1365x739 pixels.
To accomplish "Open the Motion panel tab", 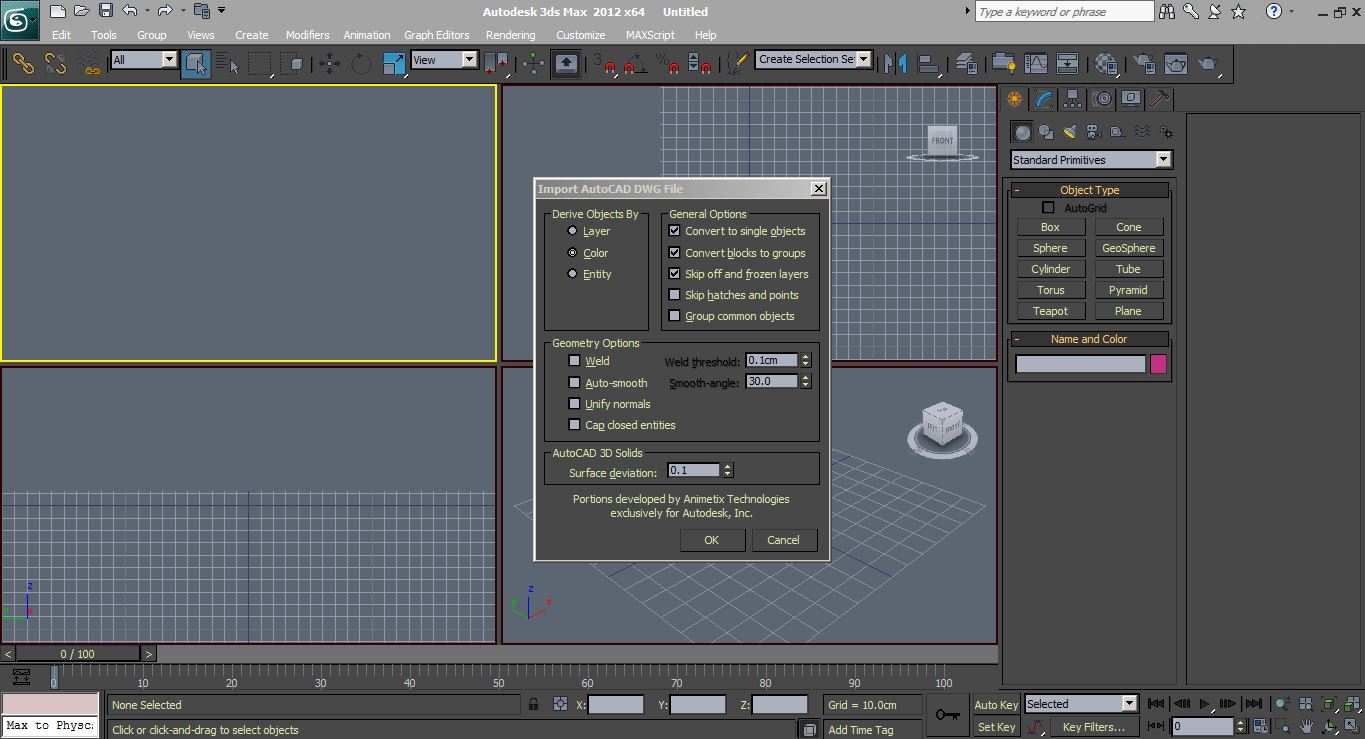I will [1102, 99].
